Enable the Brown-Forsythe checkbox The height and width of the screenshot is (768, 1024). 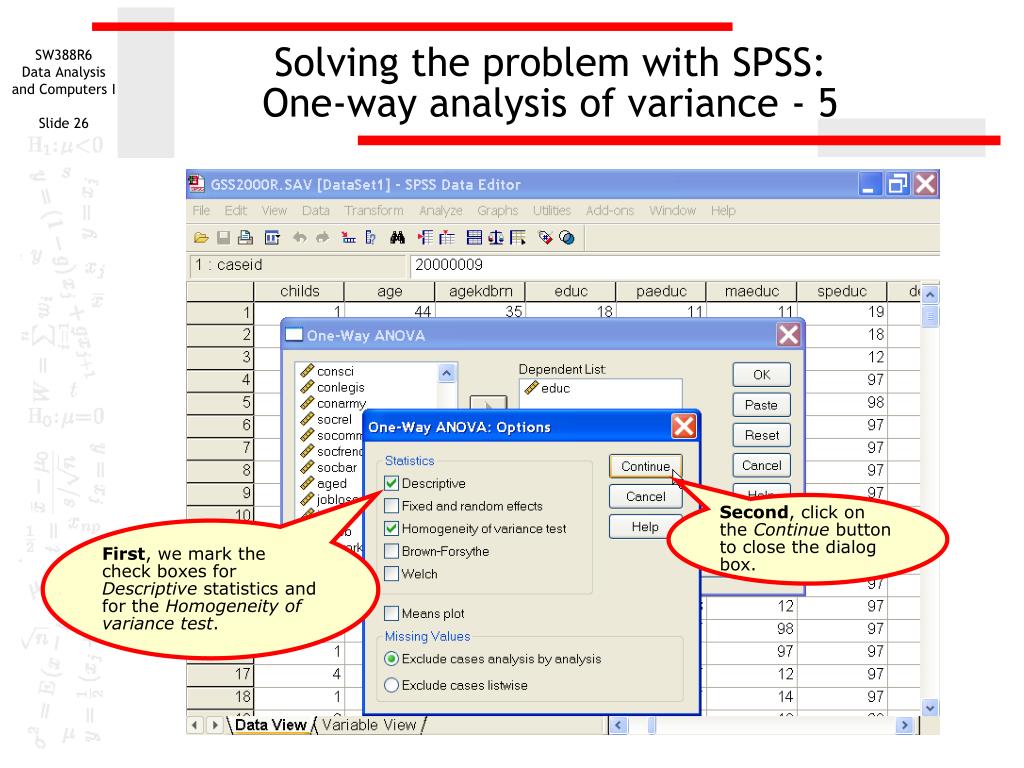[391, 551]
